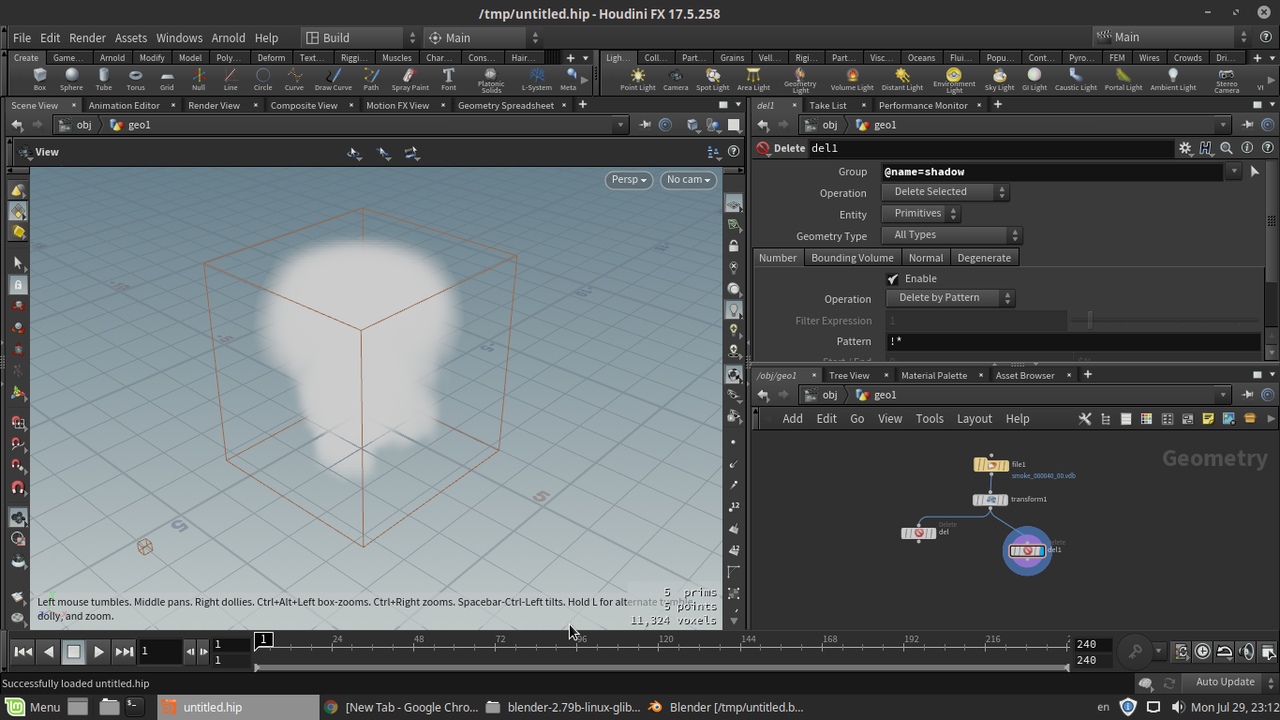The width and height of the screenshot is (1280, 720).
Task: Select the Spray Paint shelf tool
Action: click(x=409, y=79)
